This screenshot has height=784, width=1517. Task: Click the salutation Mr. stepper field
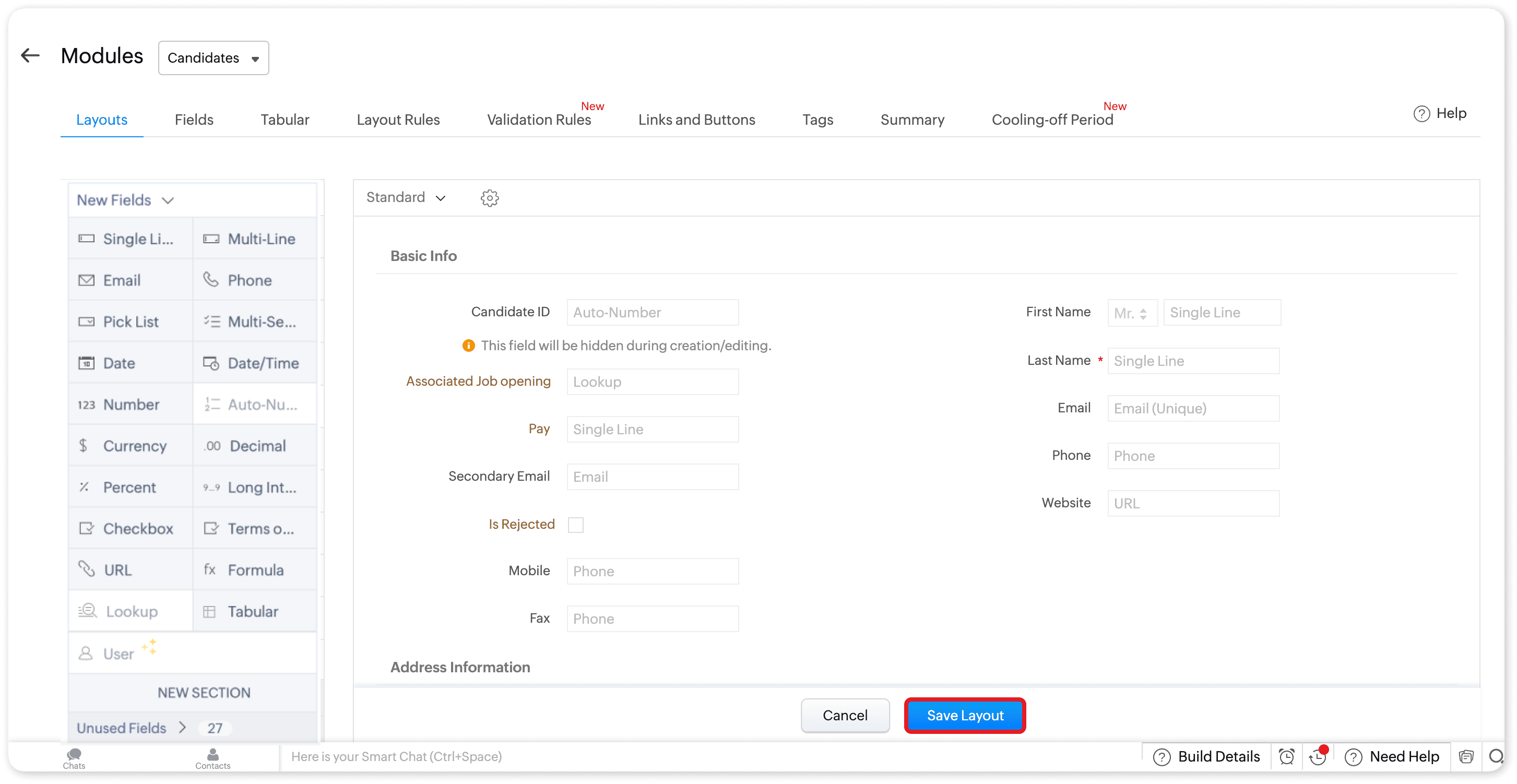[1131, 313]
